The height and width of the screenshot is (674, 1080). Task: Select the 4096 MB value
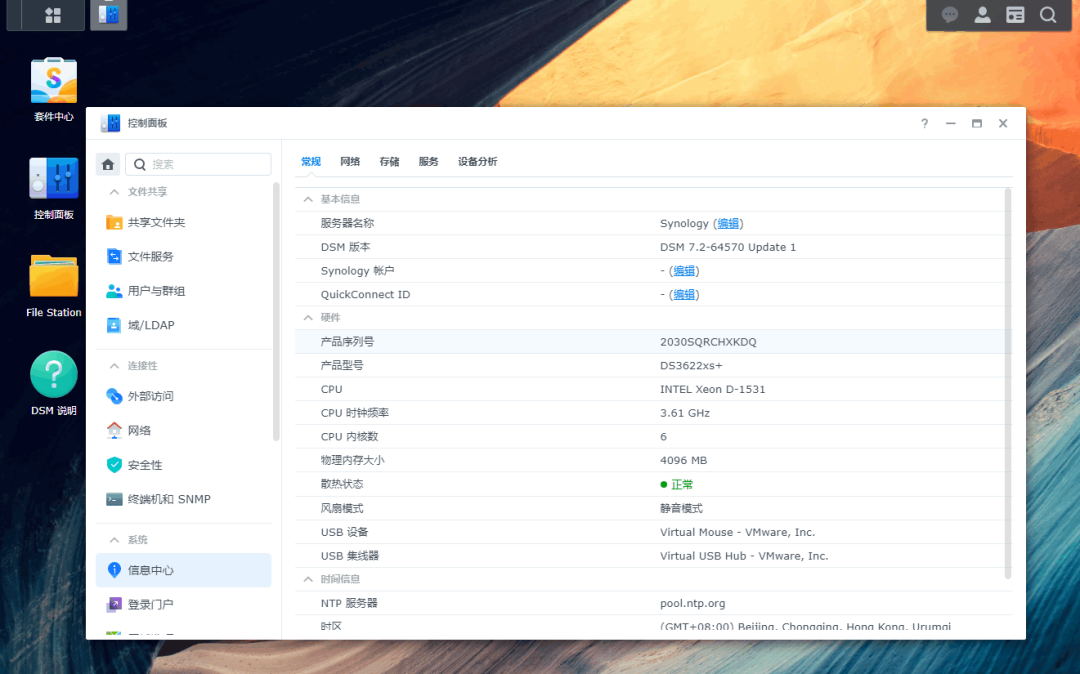click(x=683, y=460)
